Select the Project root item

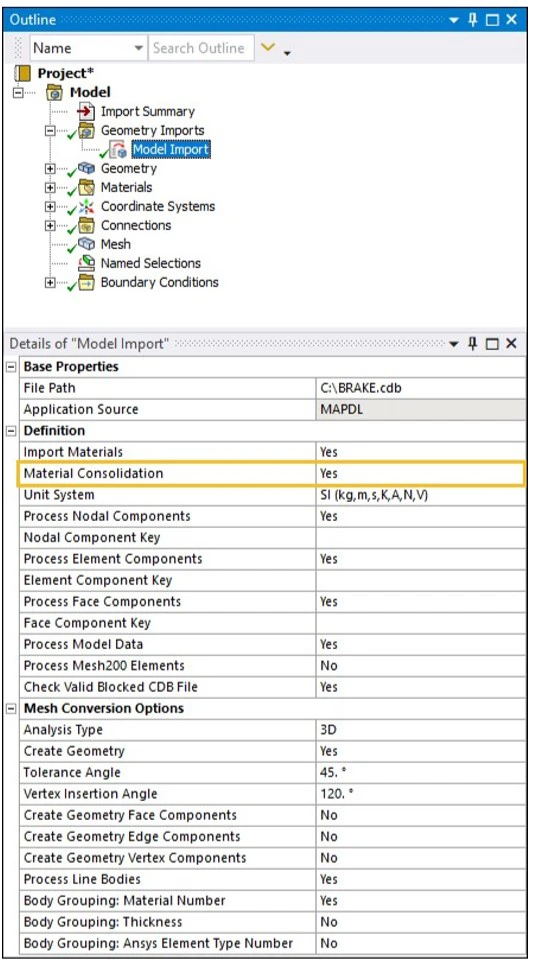point(65,73)
